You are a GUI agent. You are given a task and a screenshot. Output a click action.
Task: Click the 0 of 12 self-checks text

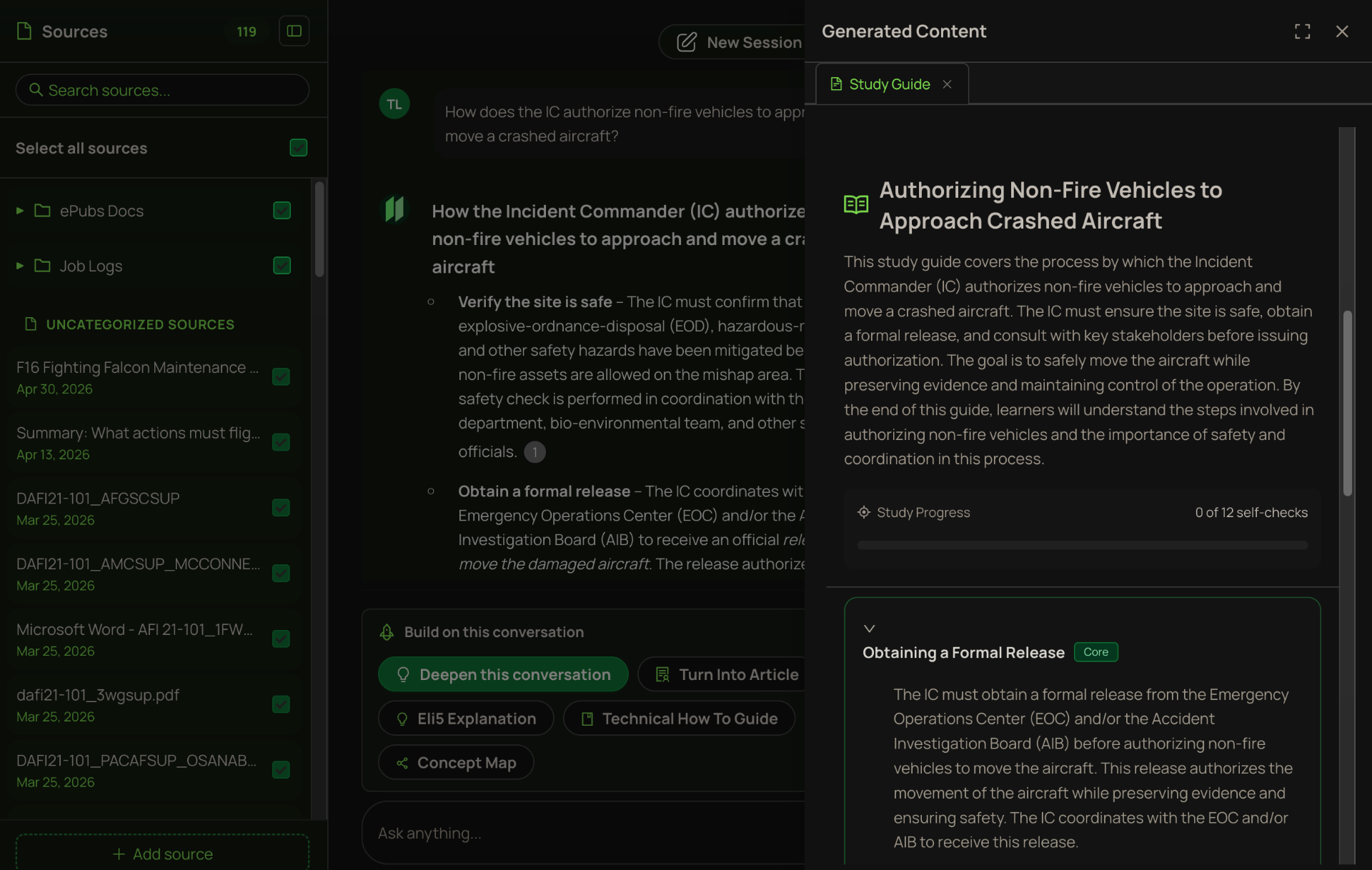tap(1251, 512)
